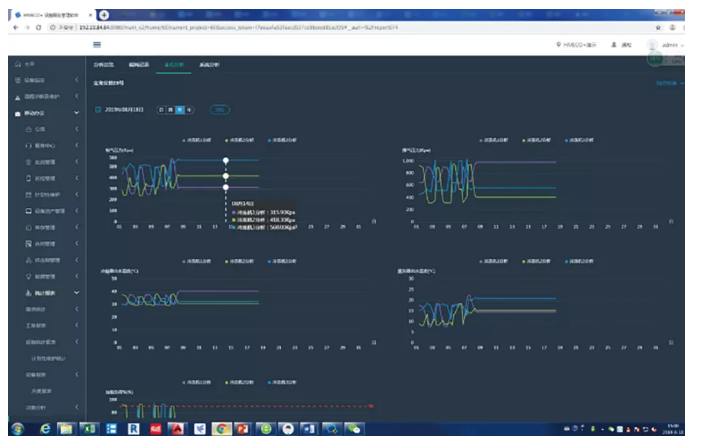Click the green data point on suction pressure chart
Image resolution: width=701 pixels, height=441 pixels.
[x=226, y=176]
